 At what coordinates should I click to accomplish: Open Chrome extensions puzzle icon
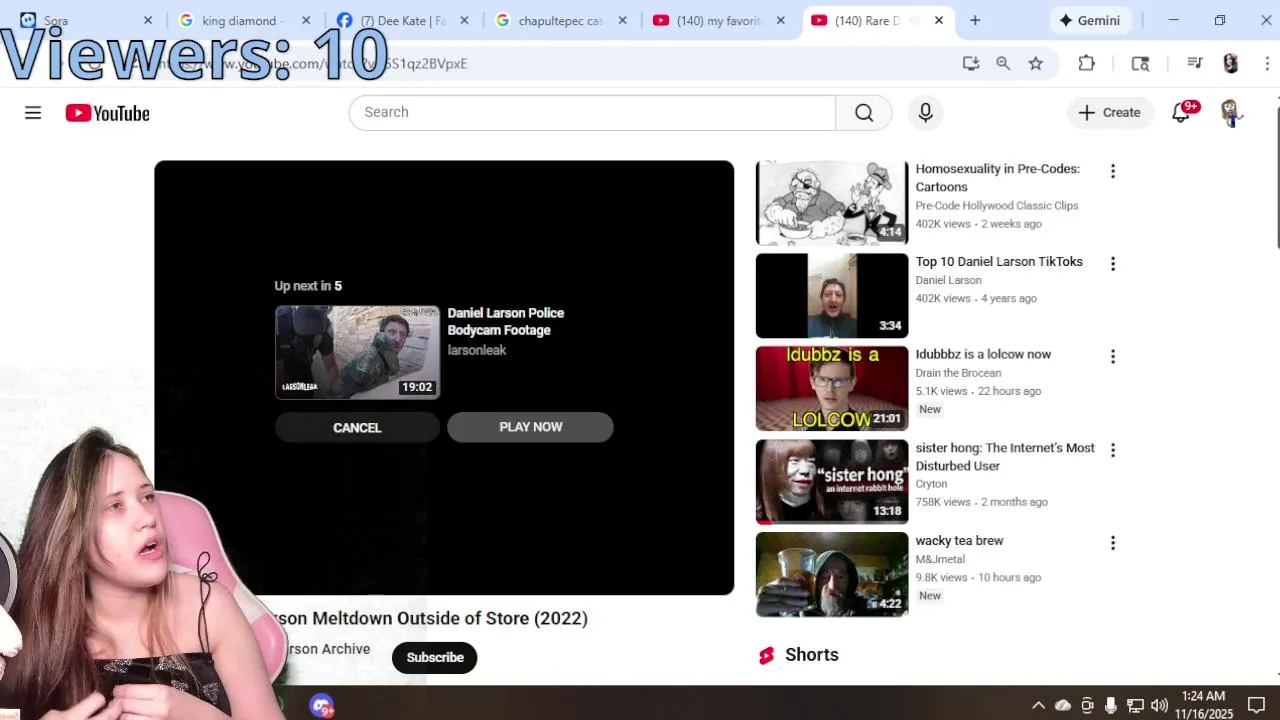point(1087,63)
